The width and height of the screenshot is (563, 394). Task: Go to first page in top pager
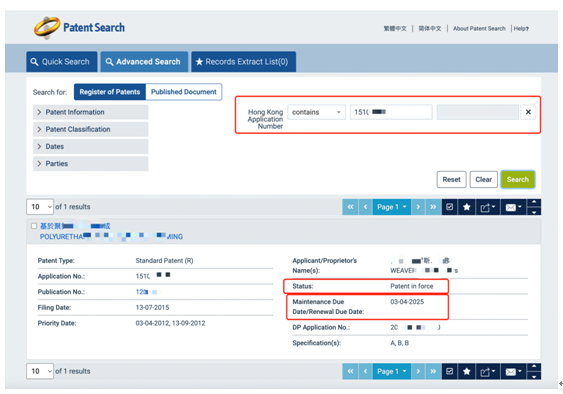point(350,207)
